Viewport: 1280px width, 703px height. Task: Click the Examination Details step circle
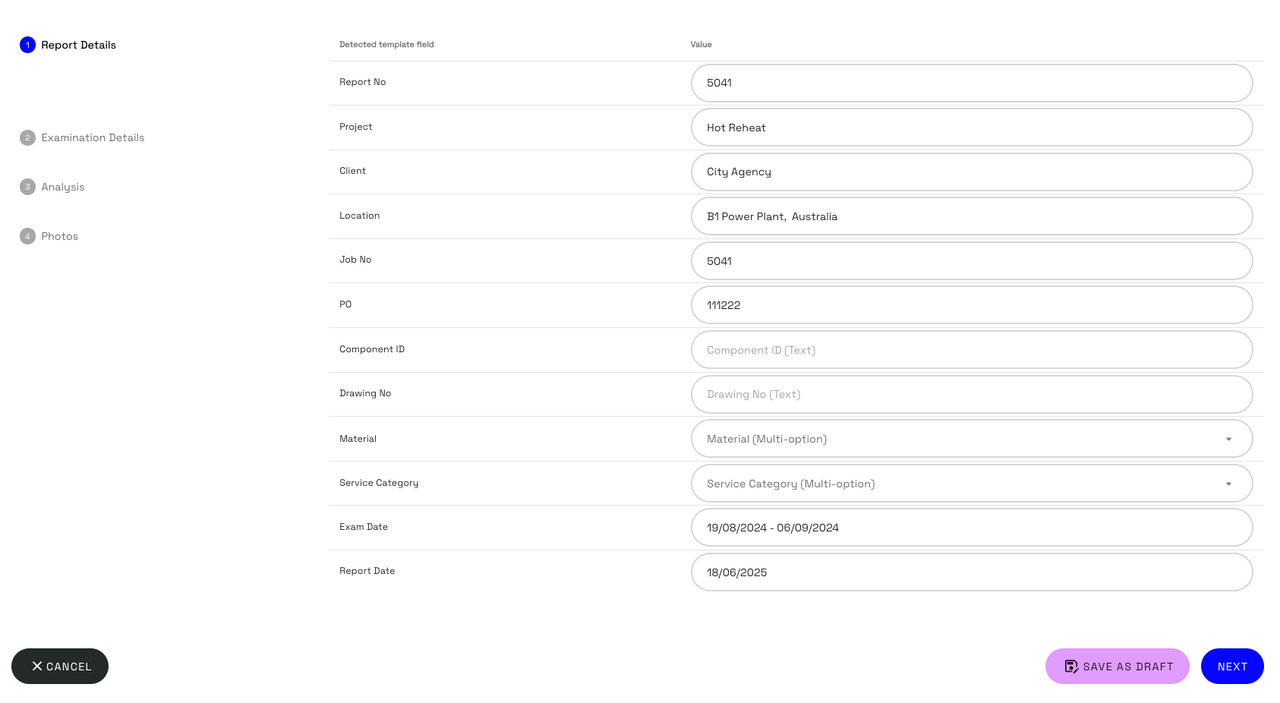pyautogui.click(x=27, y=138)
